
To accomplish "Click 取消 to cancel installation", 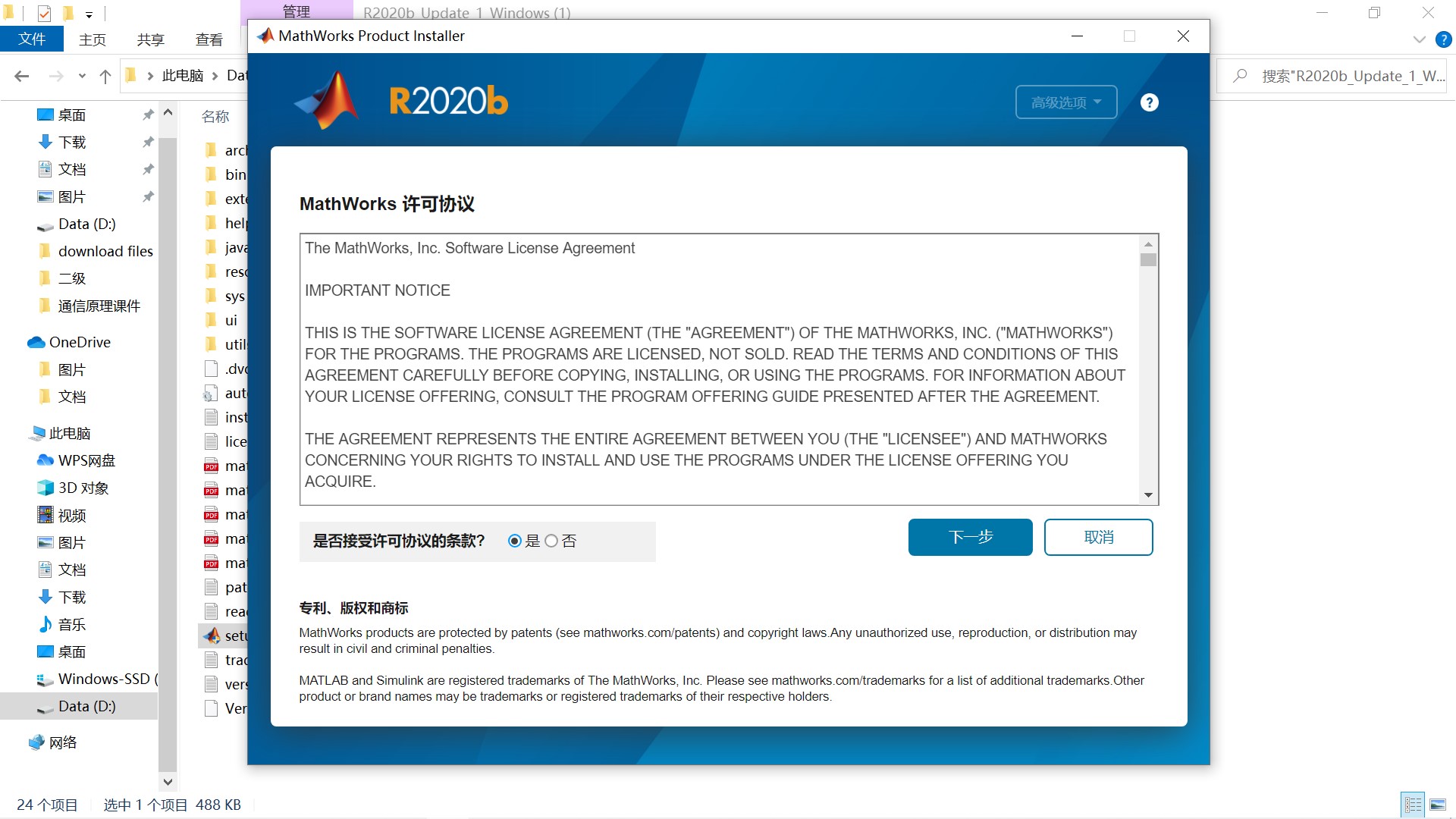I will click(1098, 537).
